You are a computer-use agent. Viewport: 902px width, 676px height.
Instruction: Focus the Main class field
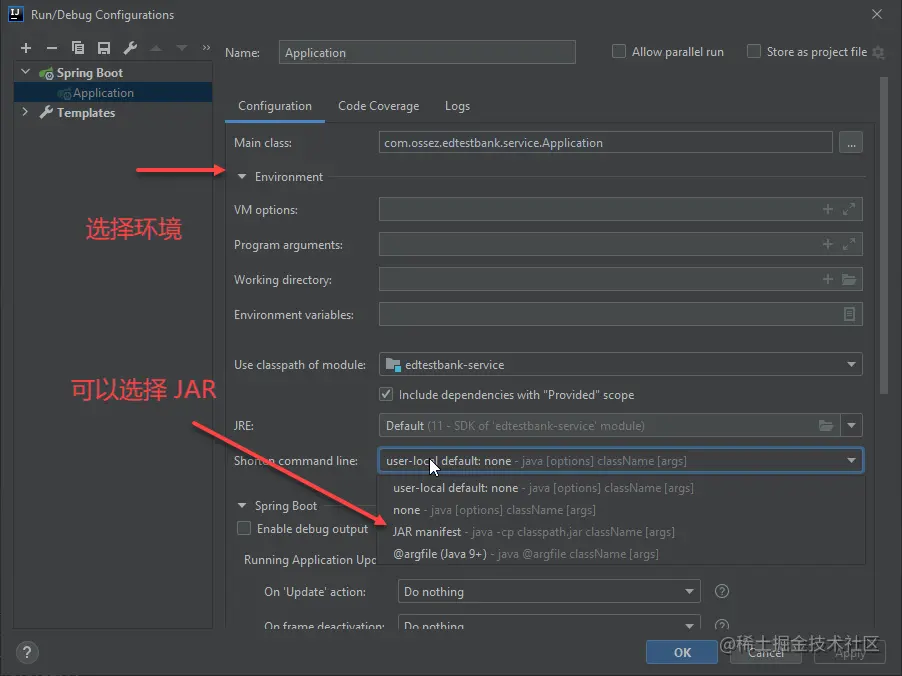coord(605,143)
